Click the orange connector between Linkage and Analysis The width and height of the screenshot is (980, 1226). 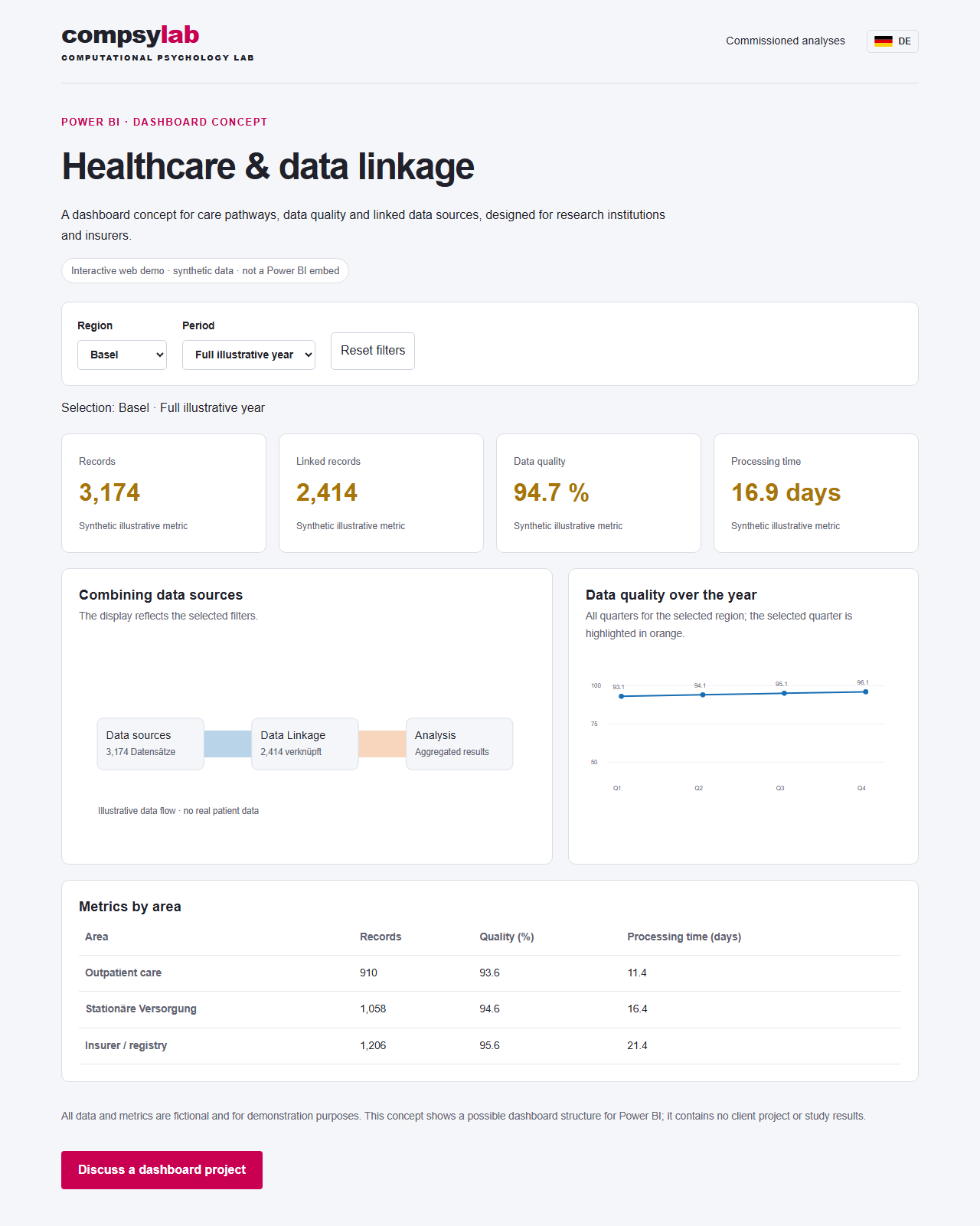[x=382, y=744]
